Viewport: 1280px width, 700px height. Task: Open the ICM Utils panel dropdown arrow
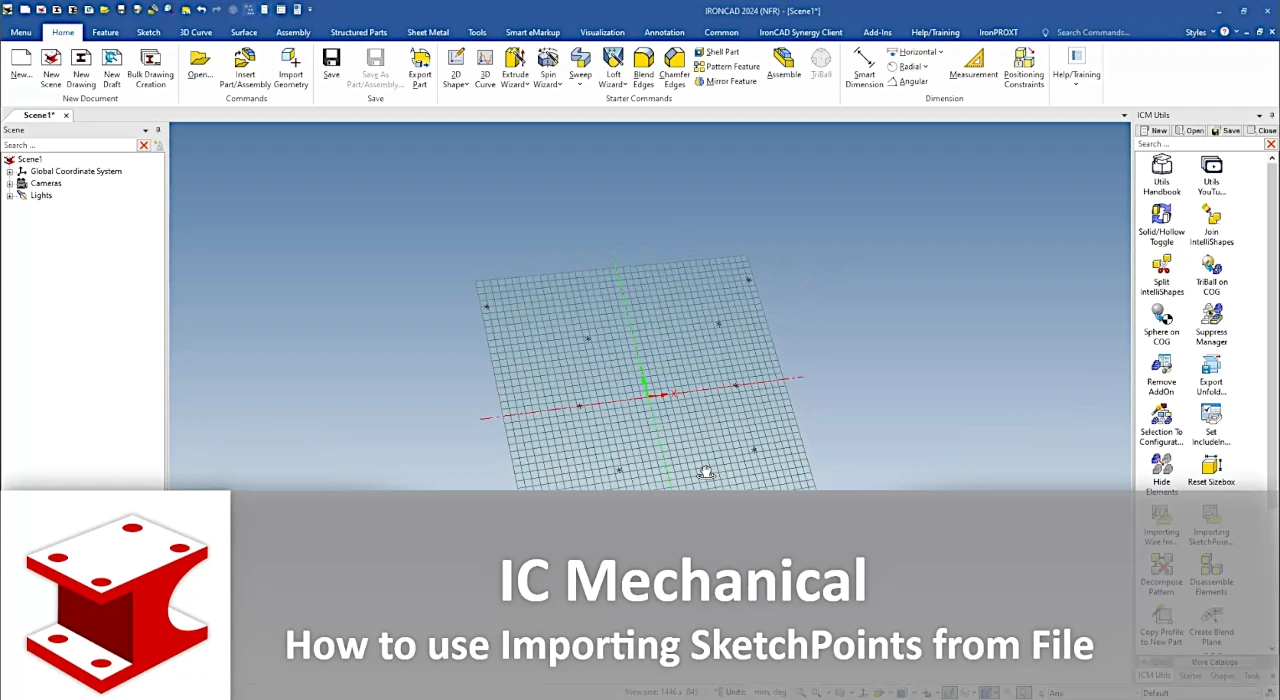point(1259,116)
